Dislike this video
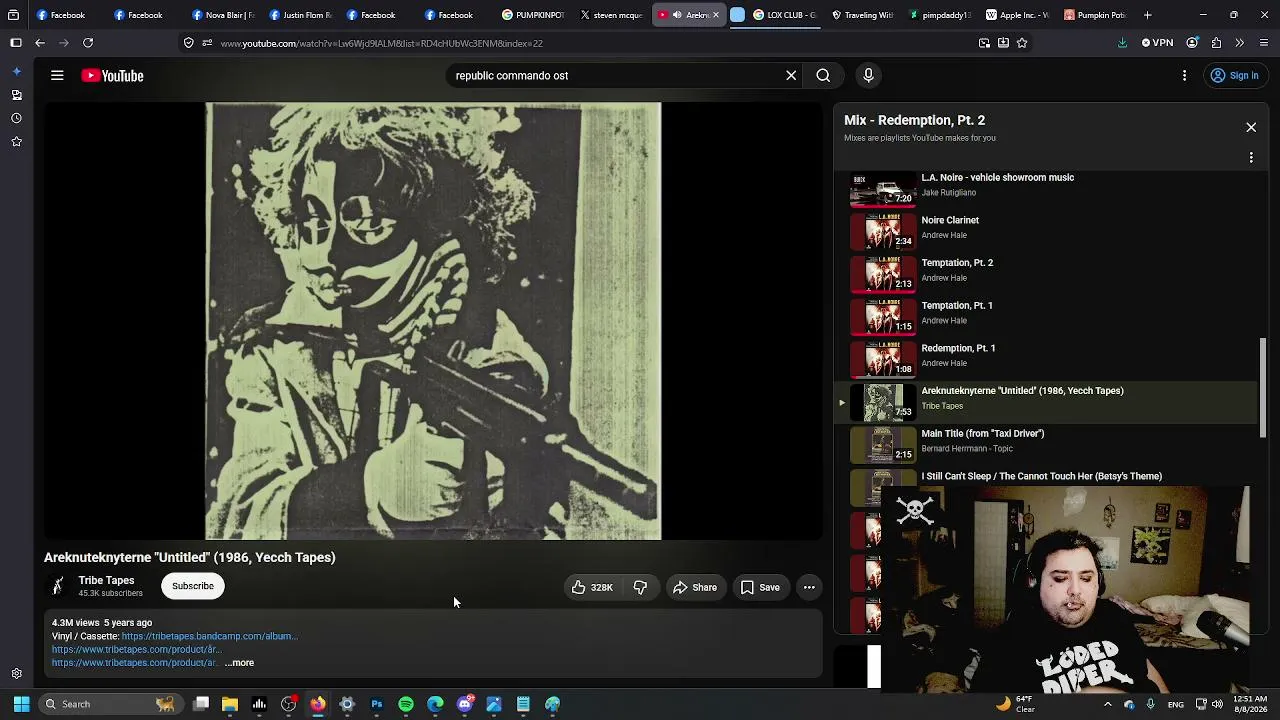The width and height of the screenshot is (1280, 720). point(640,587)
